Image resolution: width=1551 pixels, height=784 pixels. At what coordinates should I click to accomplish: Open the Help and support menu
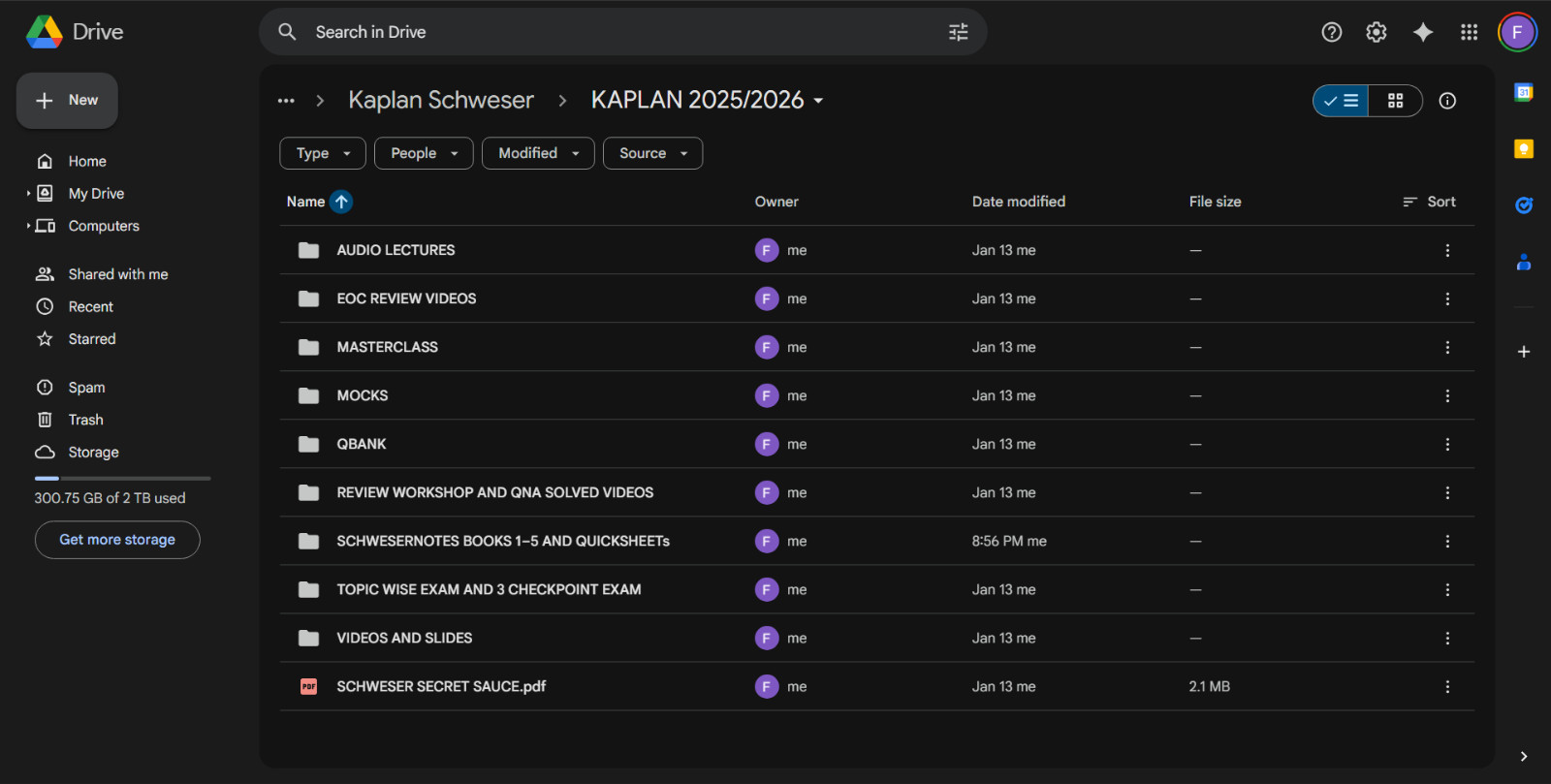tap(1332, 32)
